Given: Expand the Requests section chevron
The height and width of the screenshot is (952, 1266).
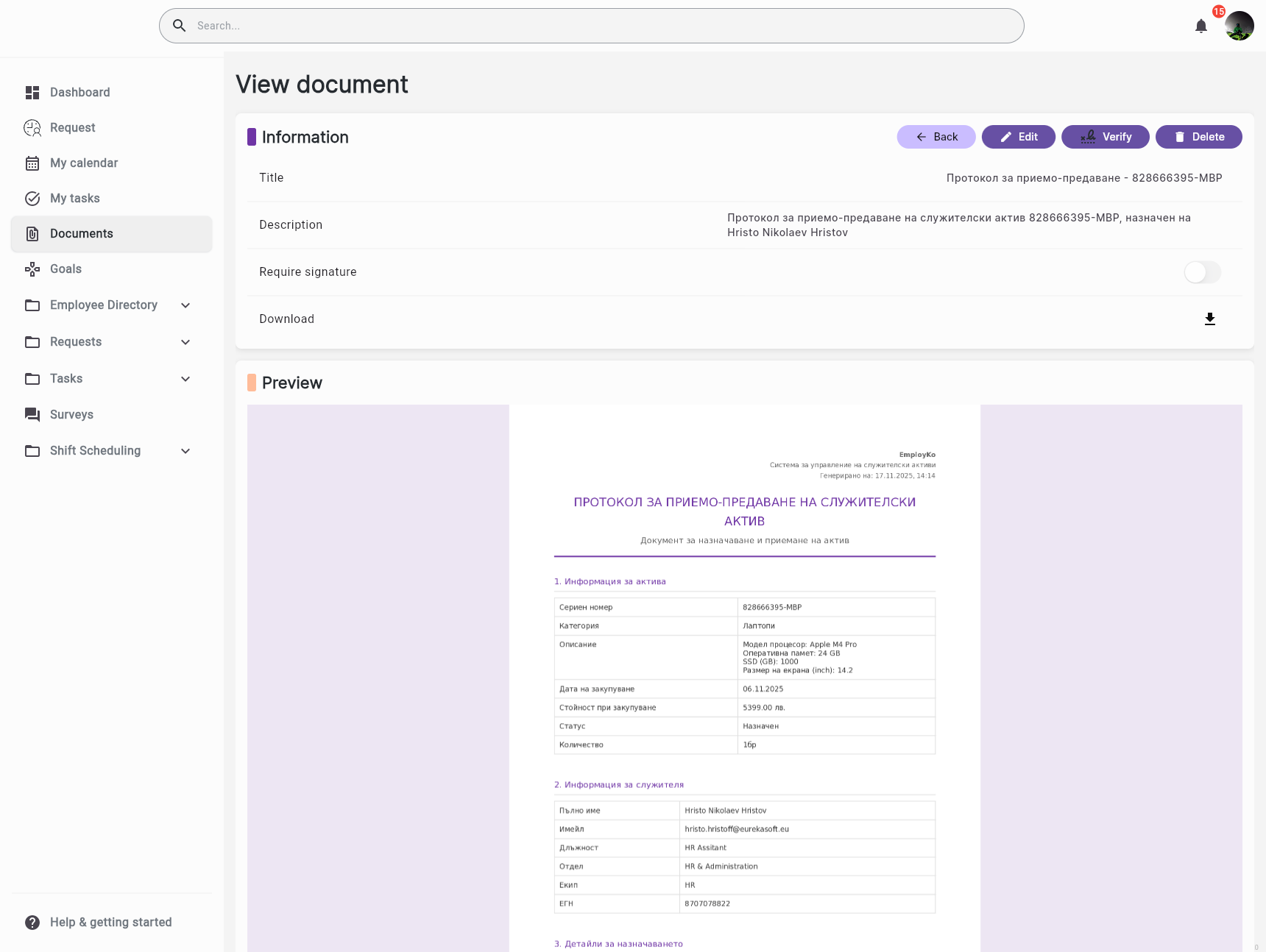Looking at the screenshot, I should point(185,342).
